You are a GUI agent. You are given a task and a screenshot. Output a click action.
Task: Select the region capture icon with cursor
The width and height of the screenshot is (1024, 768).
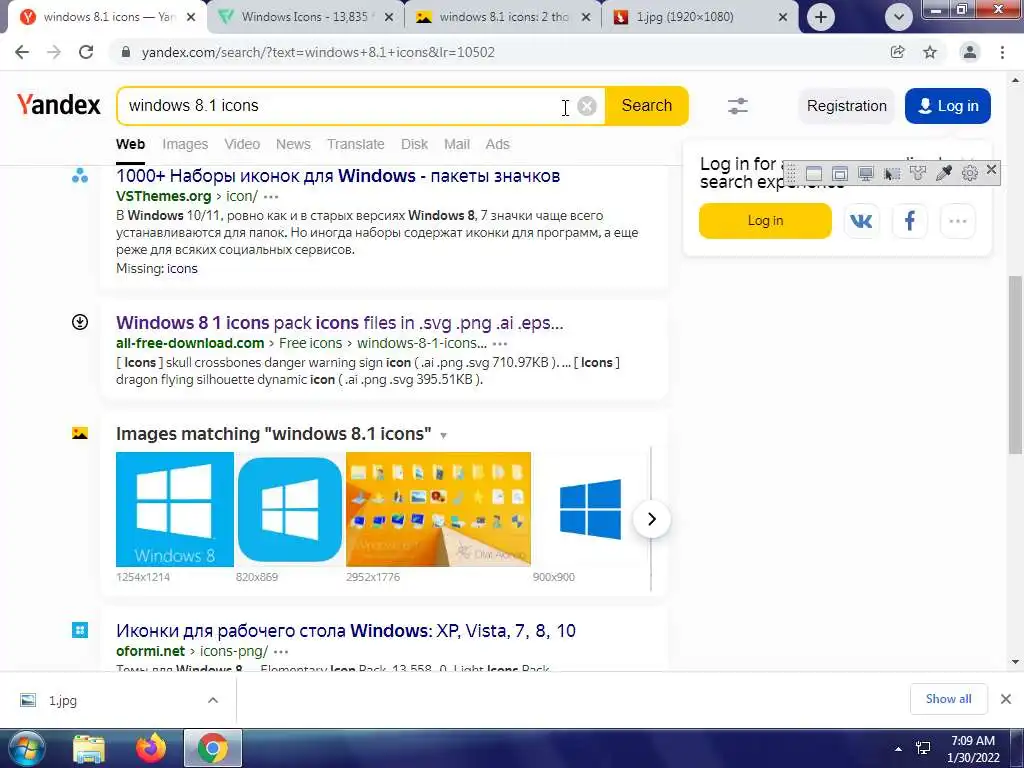pos(891,174)
